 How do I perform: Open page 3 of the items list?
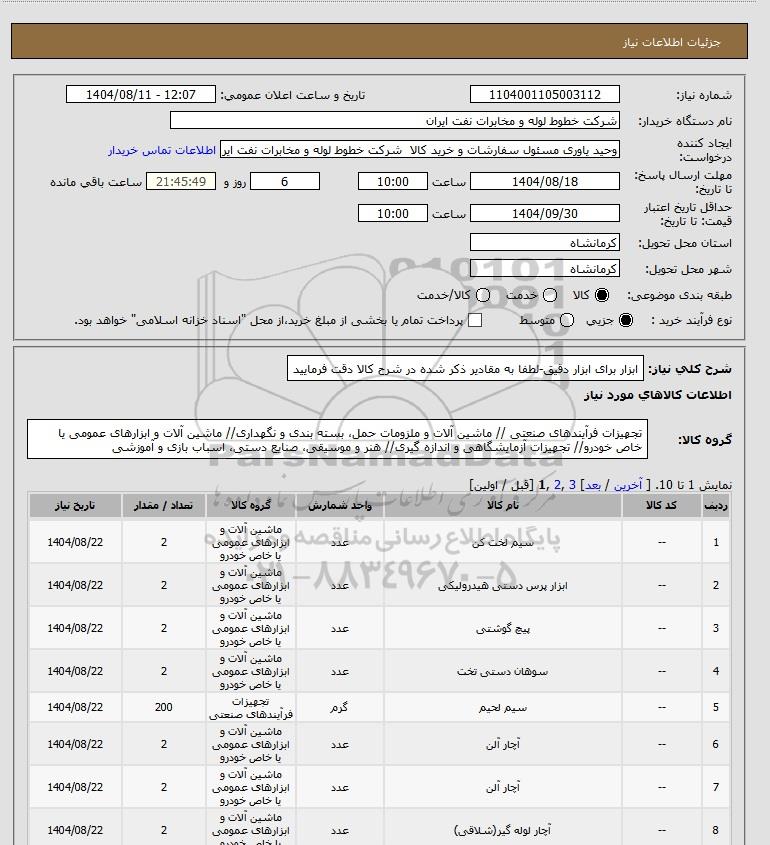573,486
